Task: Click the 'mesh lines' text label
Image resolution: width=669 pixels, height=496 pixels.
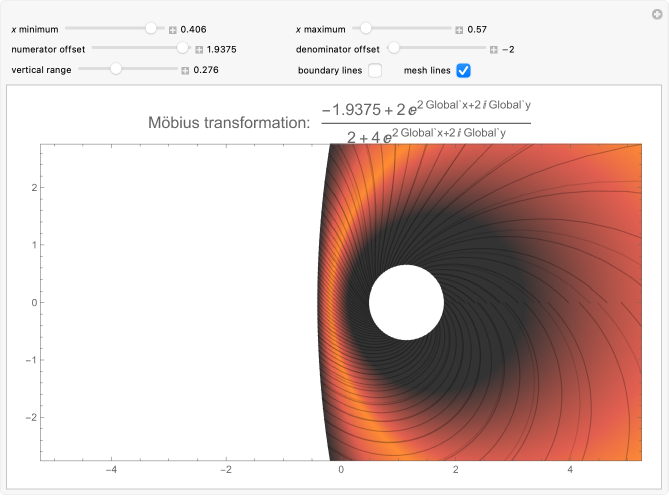Action: tap(427, 70)
